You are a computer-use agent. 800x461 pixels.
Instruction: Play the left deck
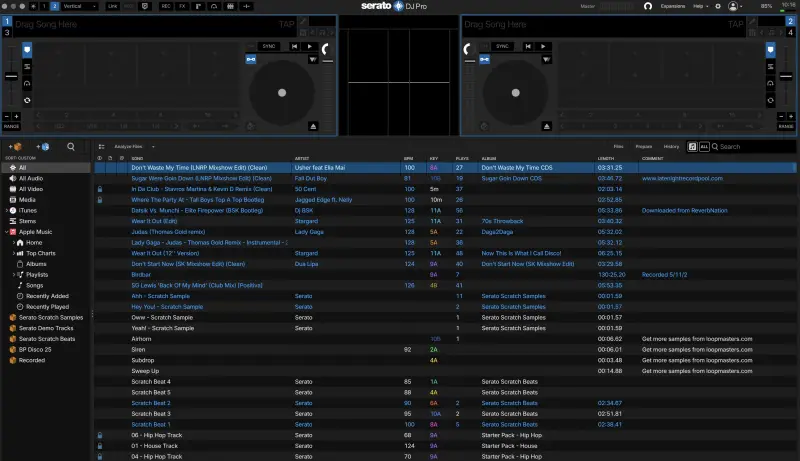coord(310,46)
